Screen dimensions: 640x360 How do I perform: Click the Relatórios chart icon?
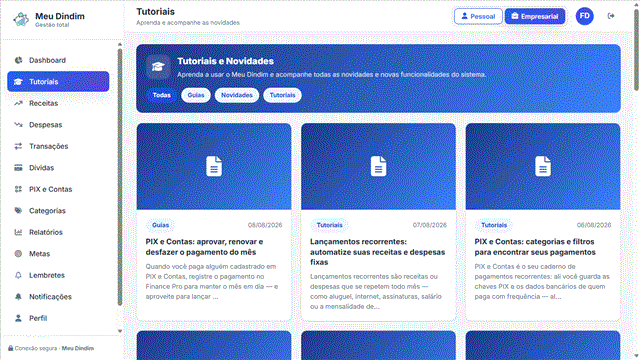click(18, 232)
